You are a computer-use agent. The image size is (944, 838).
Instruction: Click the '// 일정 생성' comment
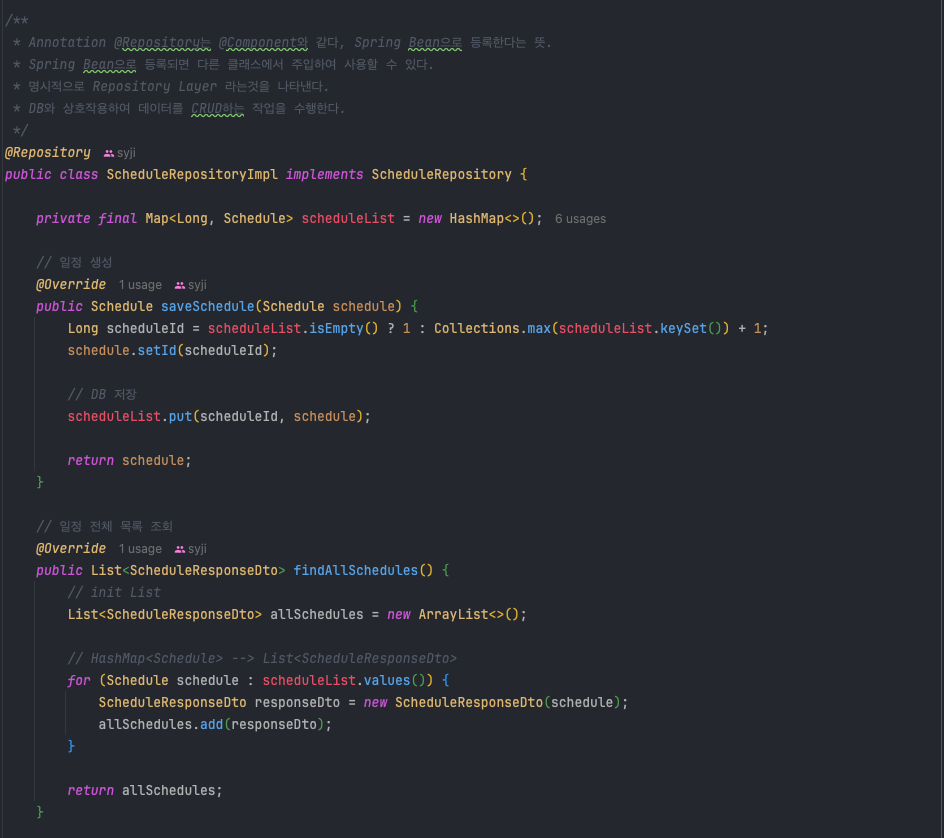tap(74, 262)
